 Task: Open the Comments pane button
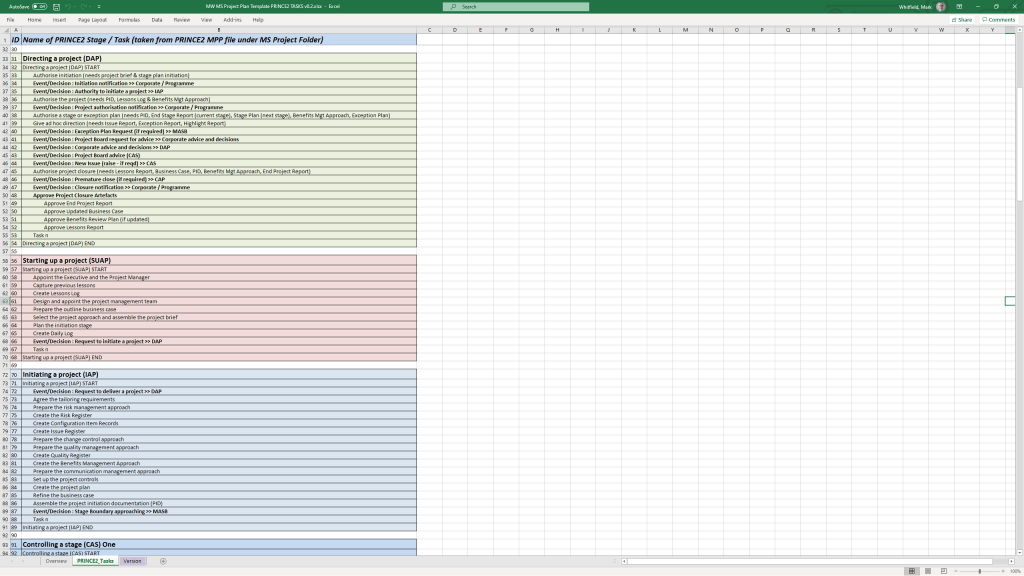[x=998, y=19]
